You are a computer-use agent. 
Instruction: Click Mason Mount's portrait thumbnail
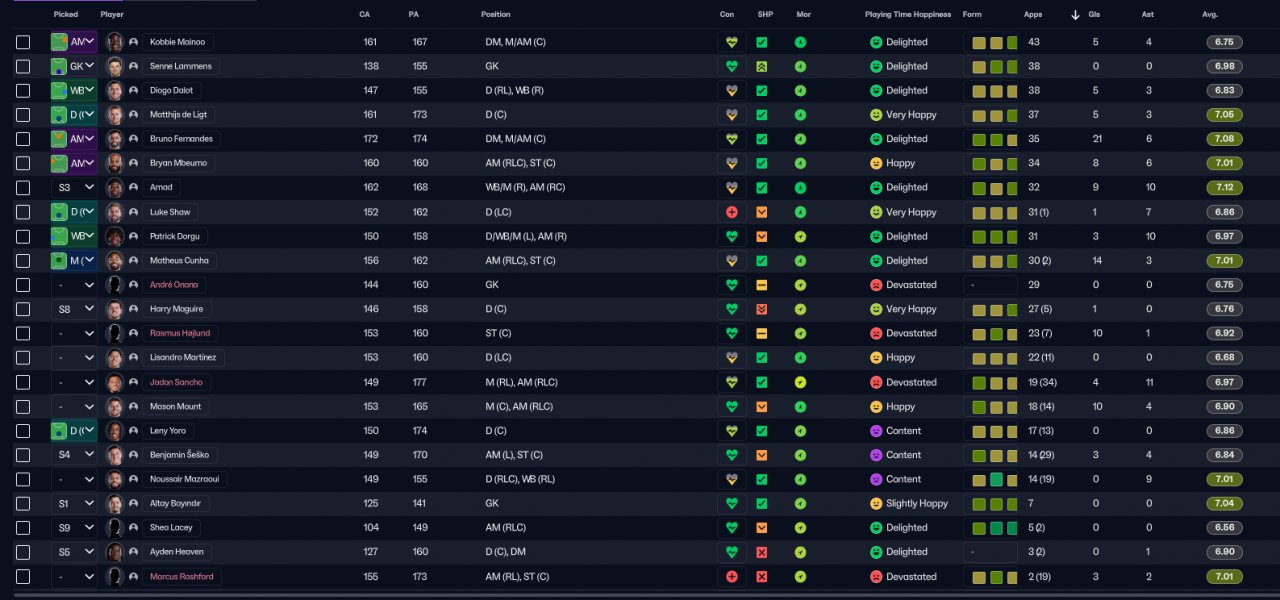click(115, 406)
